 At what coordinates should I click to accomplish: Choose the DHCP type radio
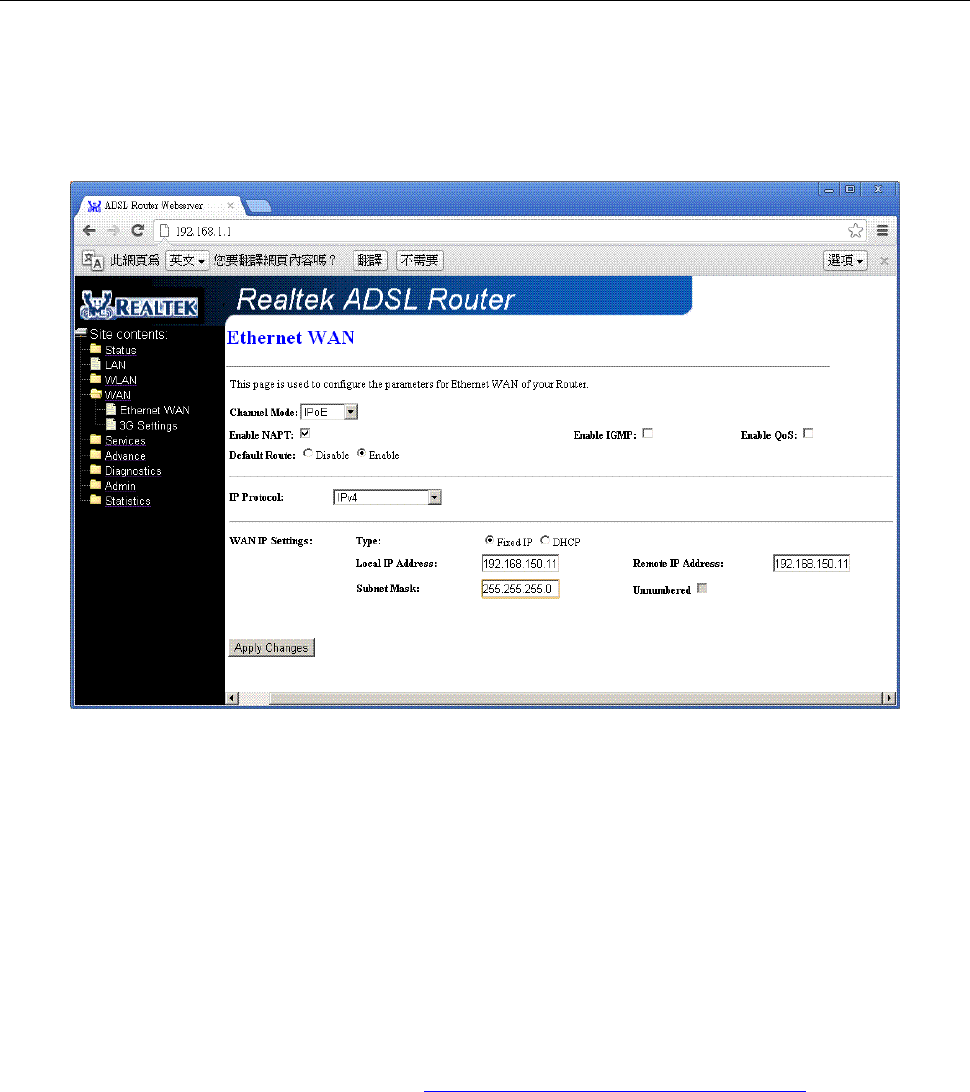coord(545,540)
